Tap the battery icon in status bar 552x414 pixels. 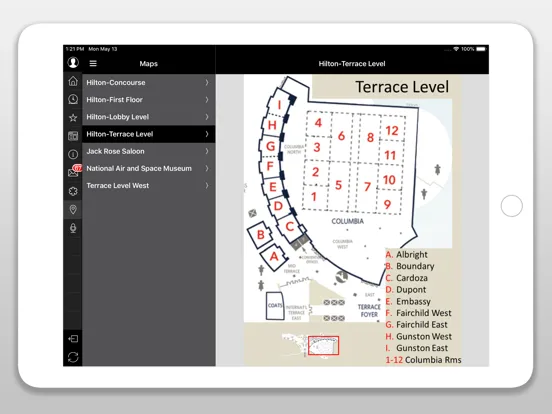(481, 49)
